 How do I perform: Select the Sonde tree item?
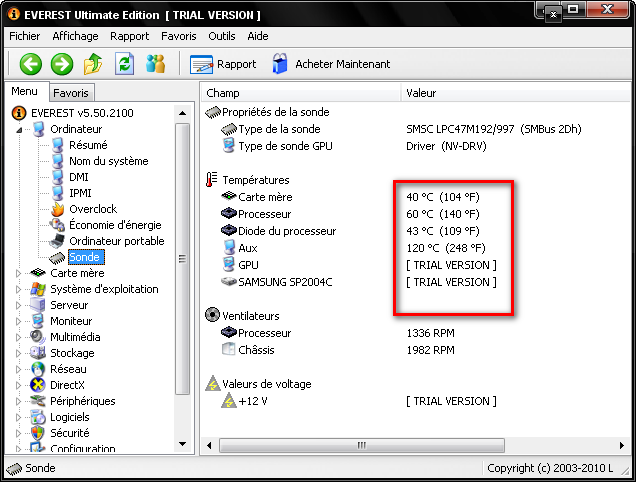point(84,257)
